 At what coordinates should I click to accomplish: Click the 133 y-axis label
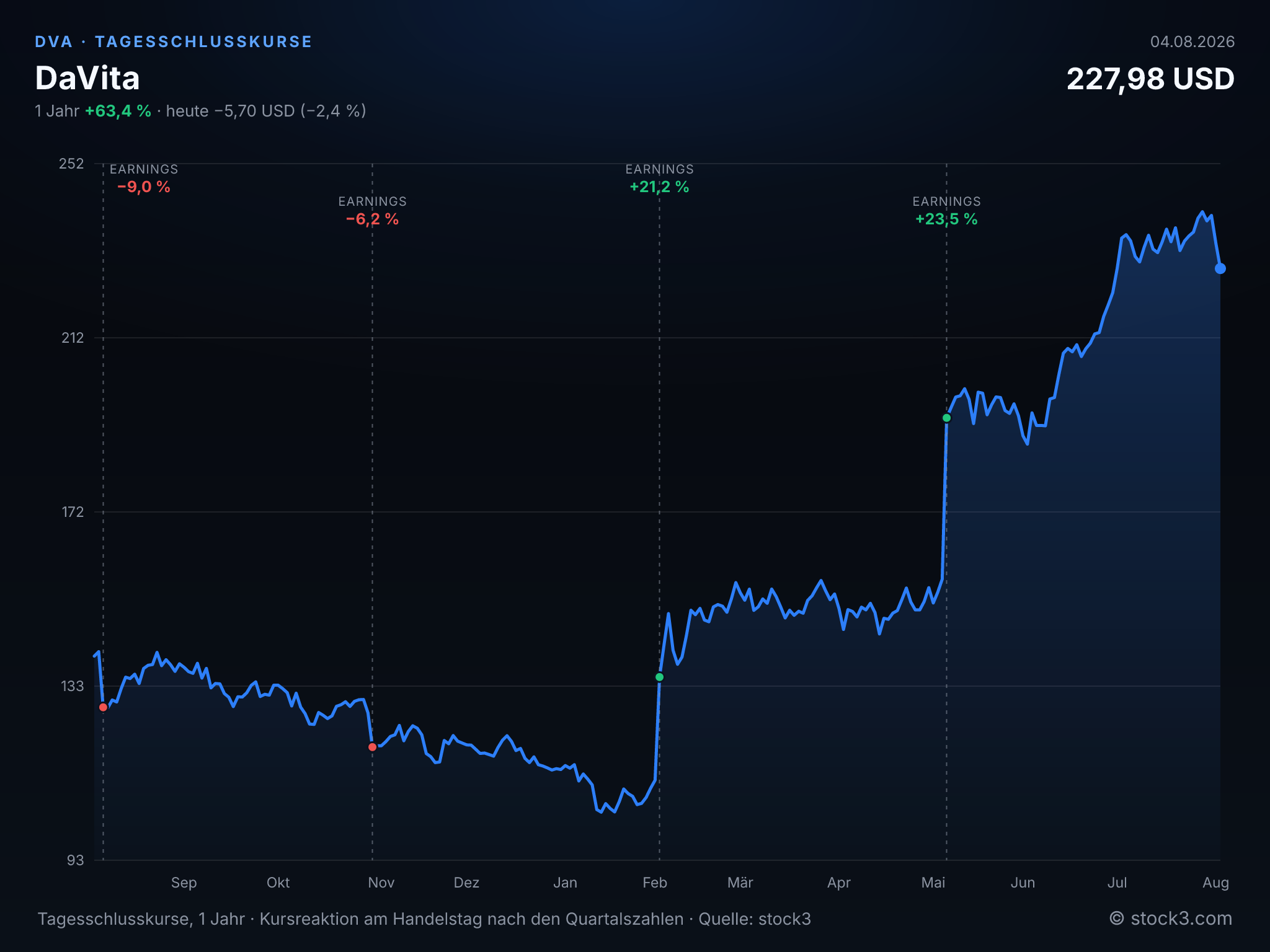(72, 686)
